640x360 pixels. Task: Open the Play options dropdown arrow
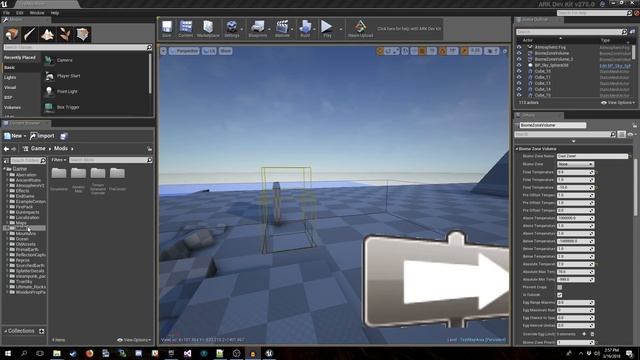[341, 29]
